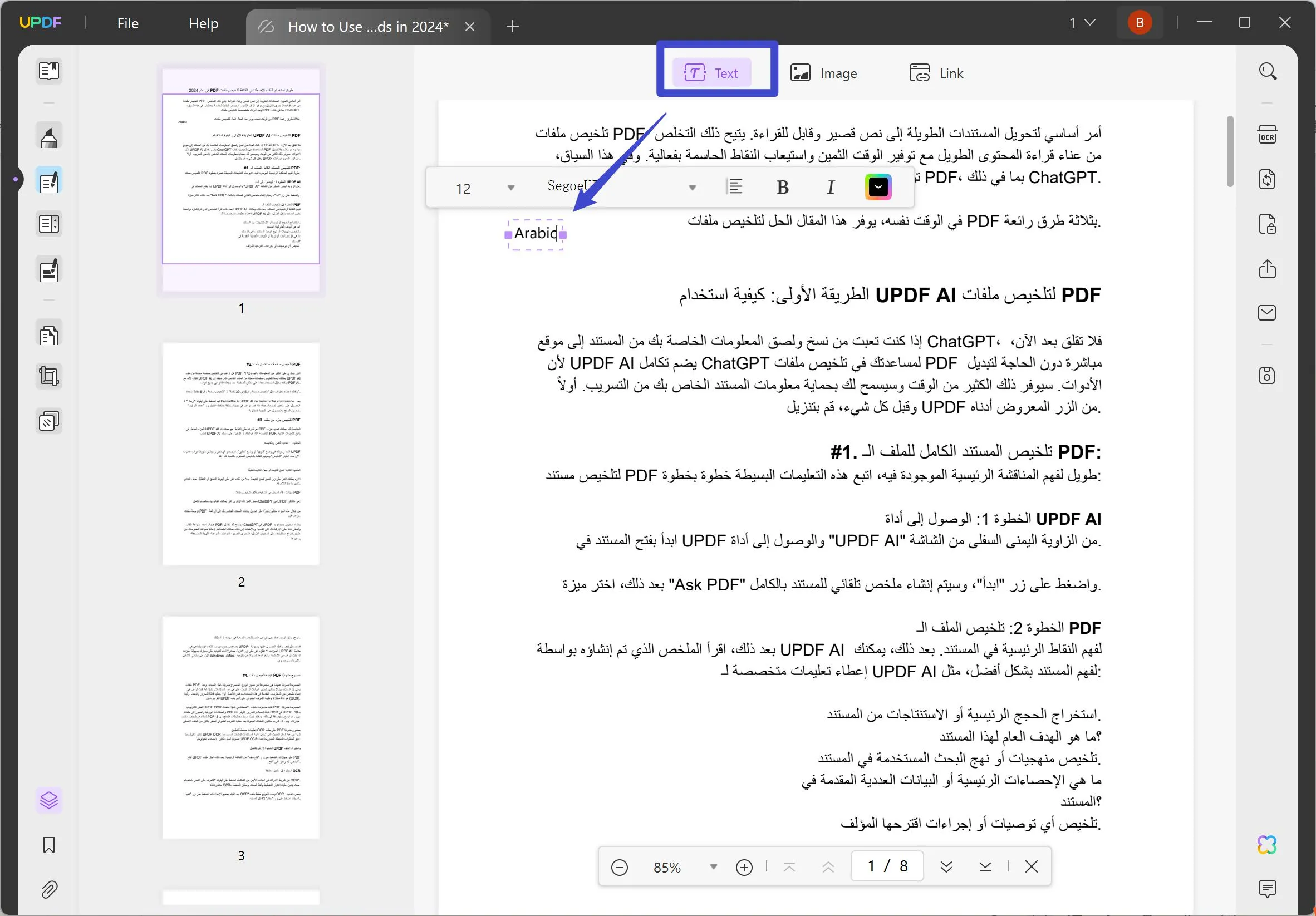Image resolution: width=1316 pixels, height=916 pixels.
Task: Jump to the first page
Action: (789, 868)
